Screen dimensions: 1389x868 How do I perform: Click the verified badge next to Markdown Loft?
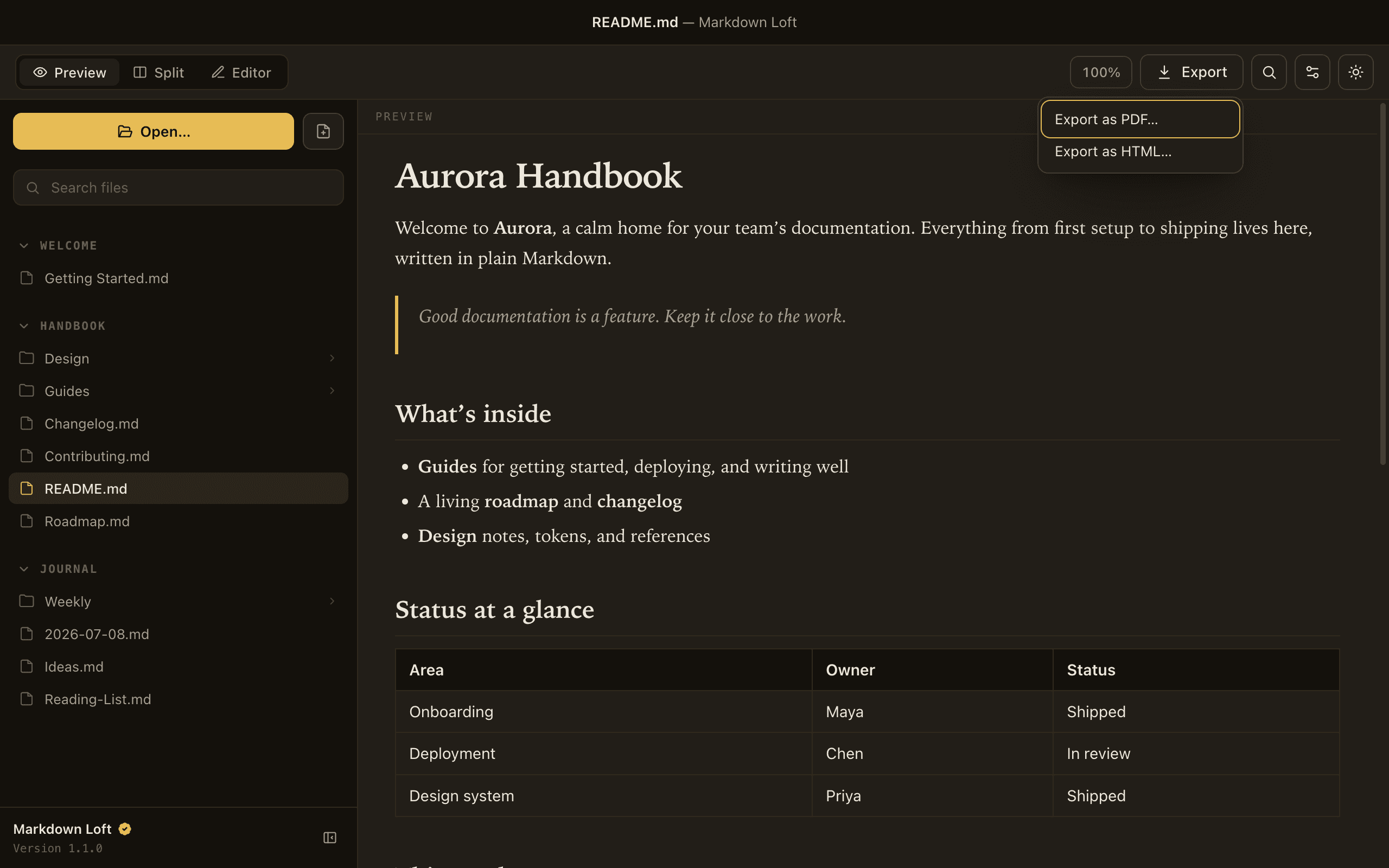click(x=125, y=829)
